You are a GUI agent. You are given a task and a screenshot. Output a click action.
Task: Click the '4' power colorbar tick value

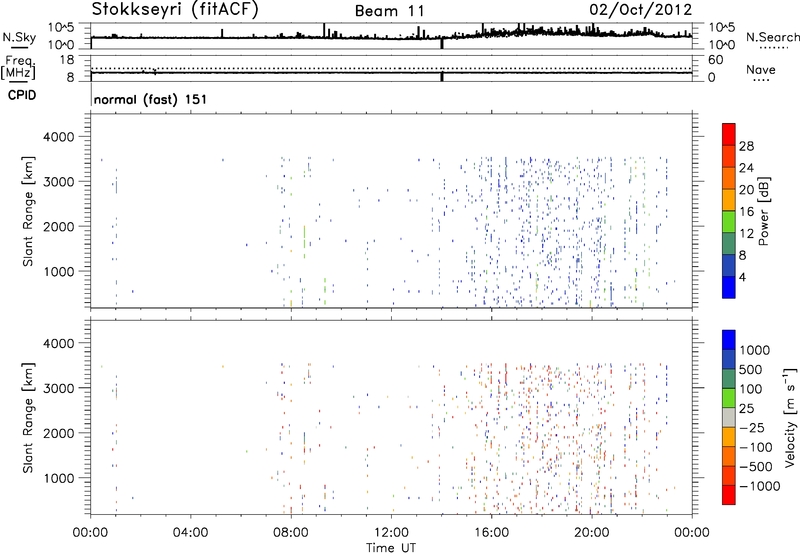point(742,277)
